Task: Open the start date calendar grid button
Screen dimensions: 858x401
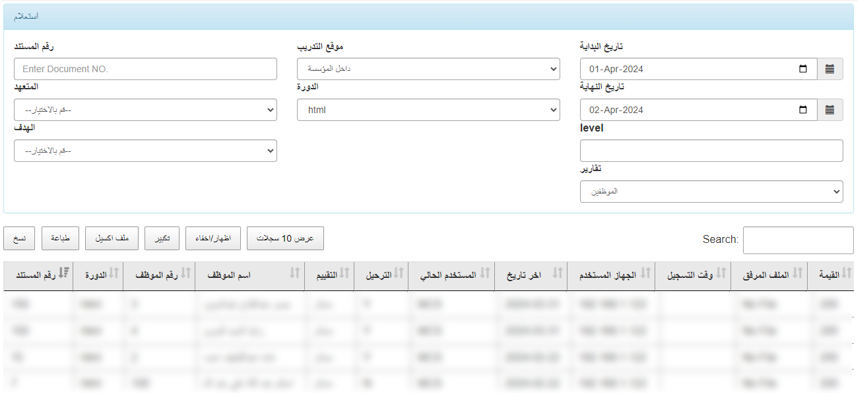Action: coord(829,69)
